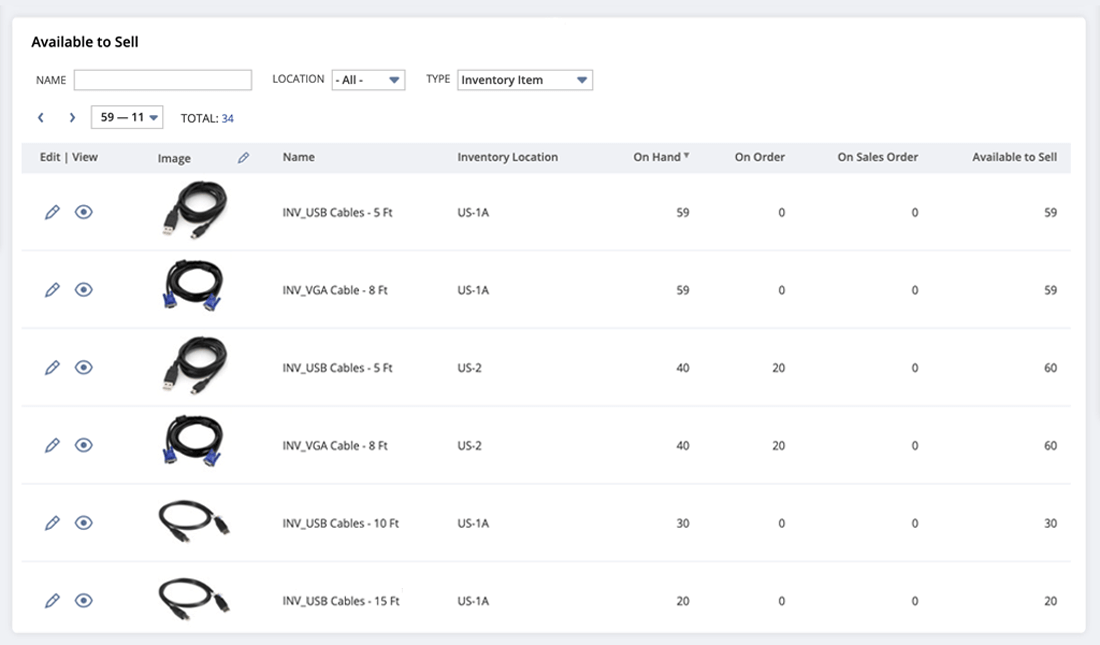Open the Location filter dropdown

tap(368, 80)
